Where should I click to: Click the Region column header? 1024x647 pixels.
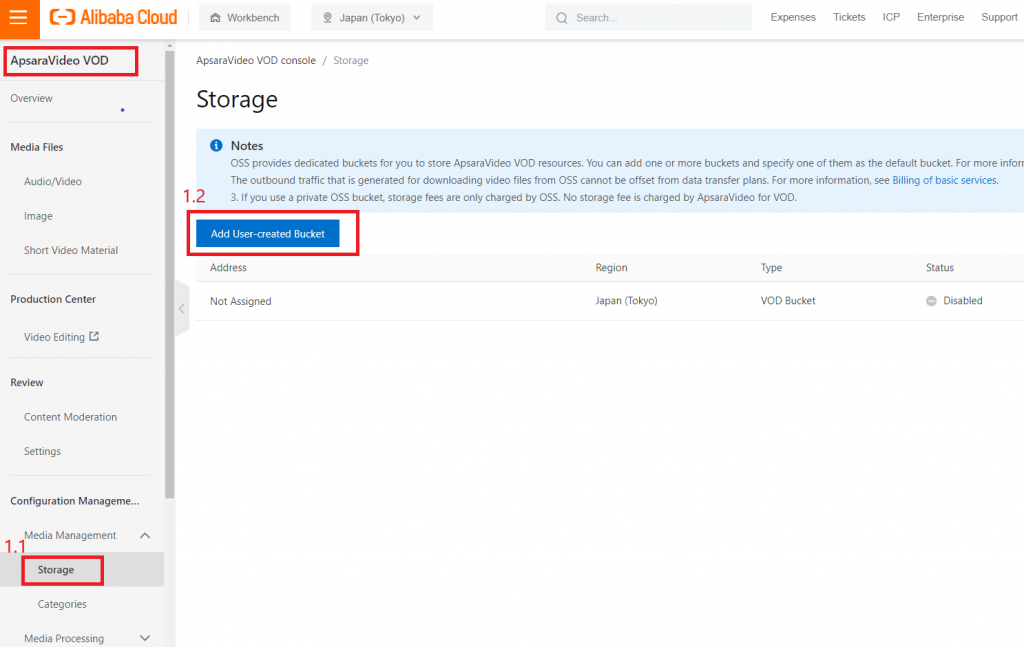tap(611, 268)
